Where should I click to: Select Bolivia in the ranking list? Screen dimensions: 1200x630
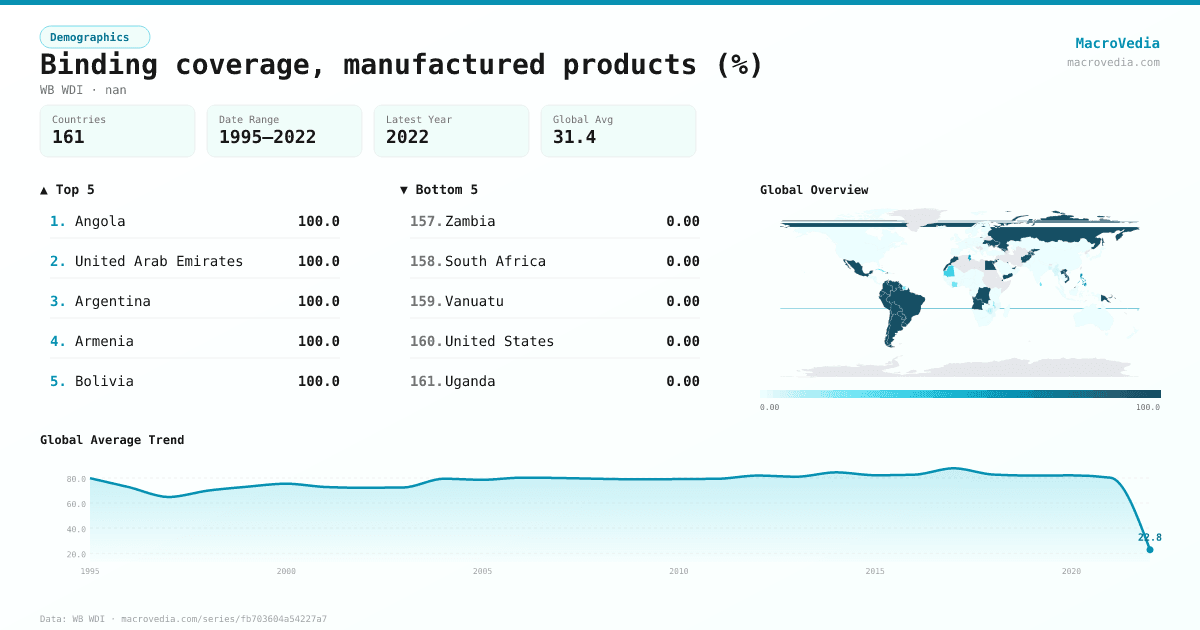click(104, 381)
